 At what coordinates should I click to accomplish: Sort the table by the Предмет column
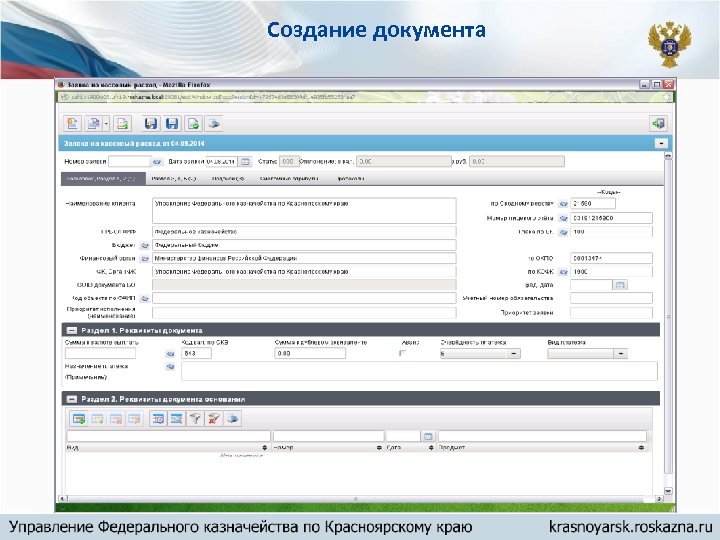[x=641, y=447]
